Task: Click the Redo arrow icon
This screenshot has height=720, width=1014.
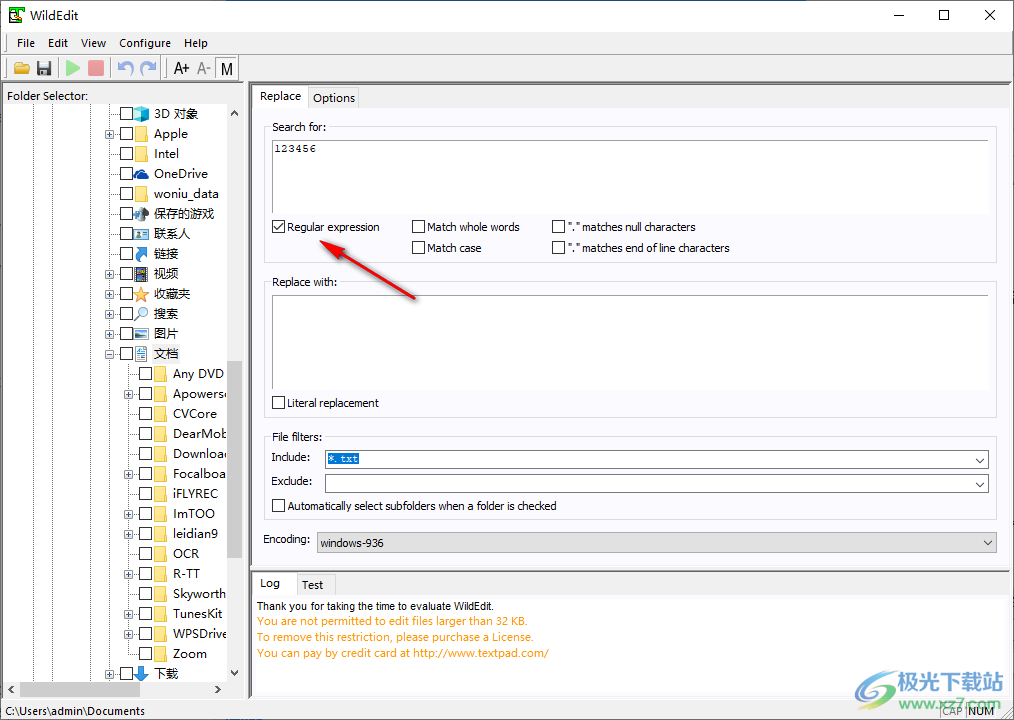Action: (148, 68)
